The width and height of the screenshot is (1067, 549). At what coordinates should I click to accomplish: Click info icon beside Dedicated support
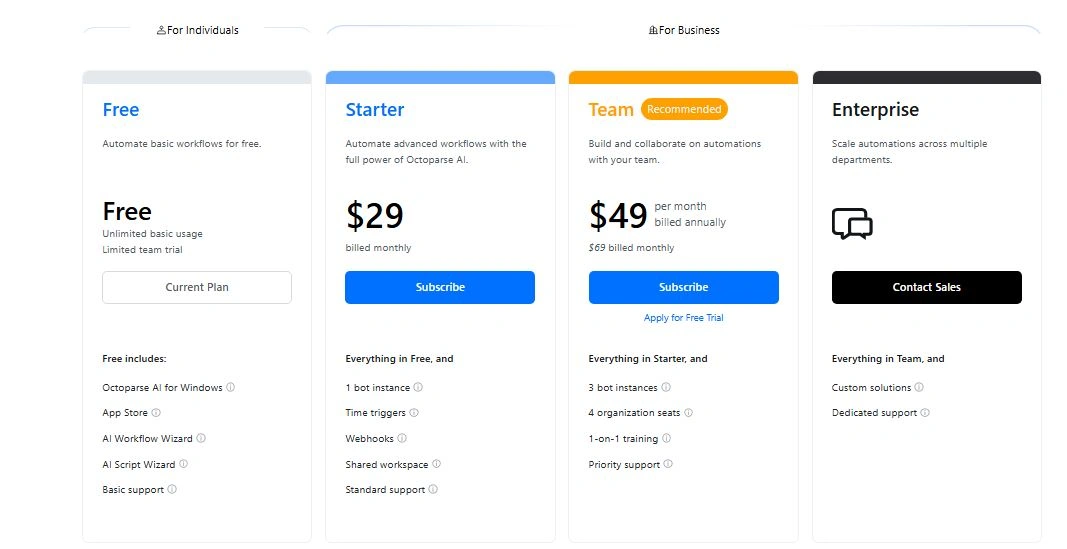[925, 413]
